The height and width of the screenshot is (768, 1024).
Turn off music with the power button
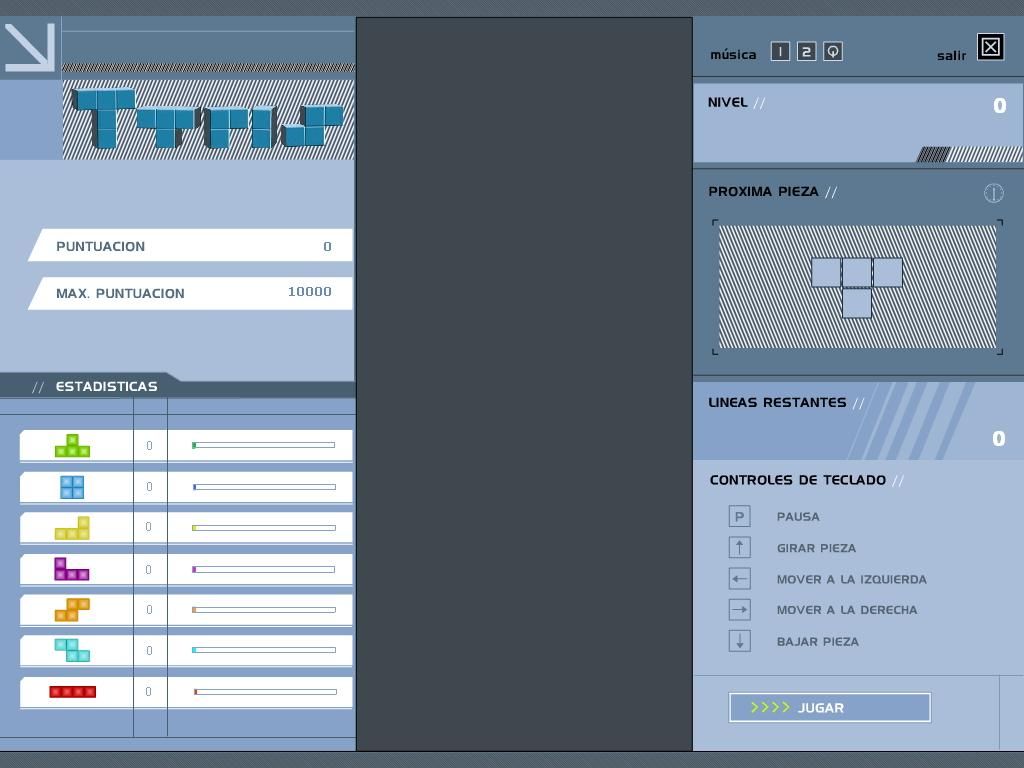pos(832,52)
